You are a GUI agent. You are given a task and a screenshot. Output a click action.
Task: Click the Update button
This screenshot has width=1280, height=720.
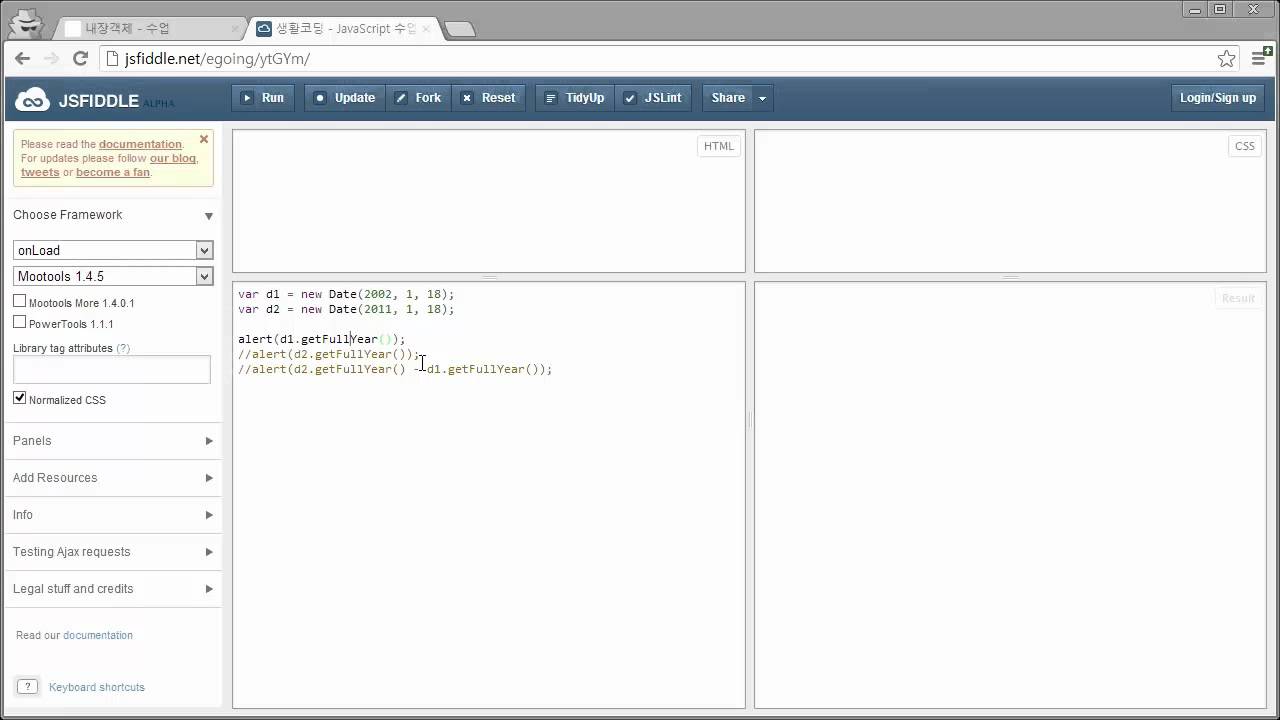point(345,98)
